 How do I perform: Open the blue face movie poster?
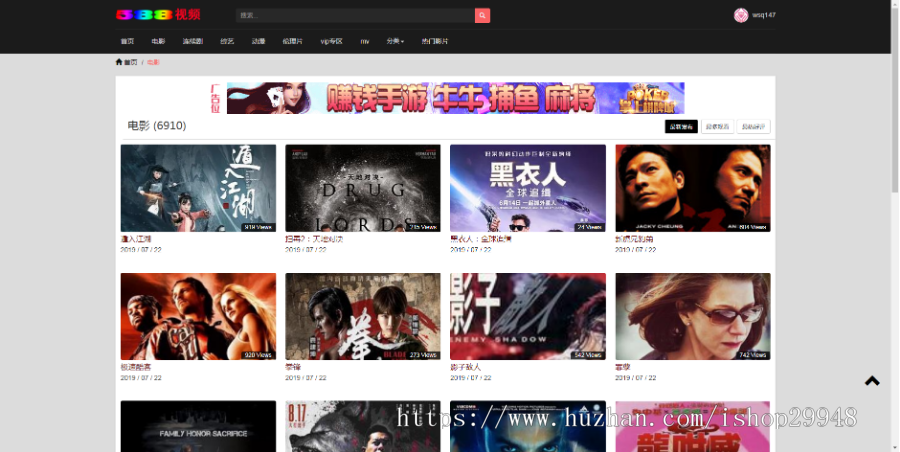point(527,426)
